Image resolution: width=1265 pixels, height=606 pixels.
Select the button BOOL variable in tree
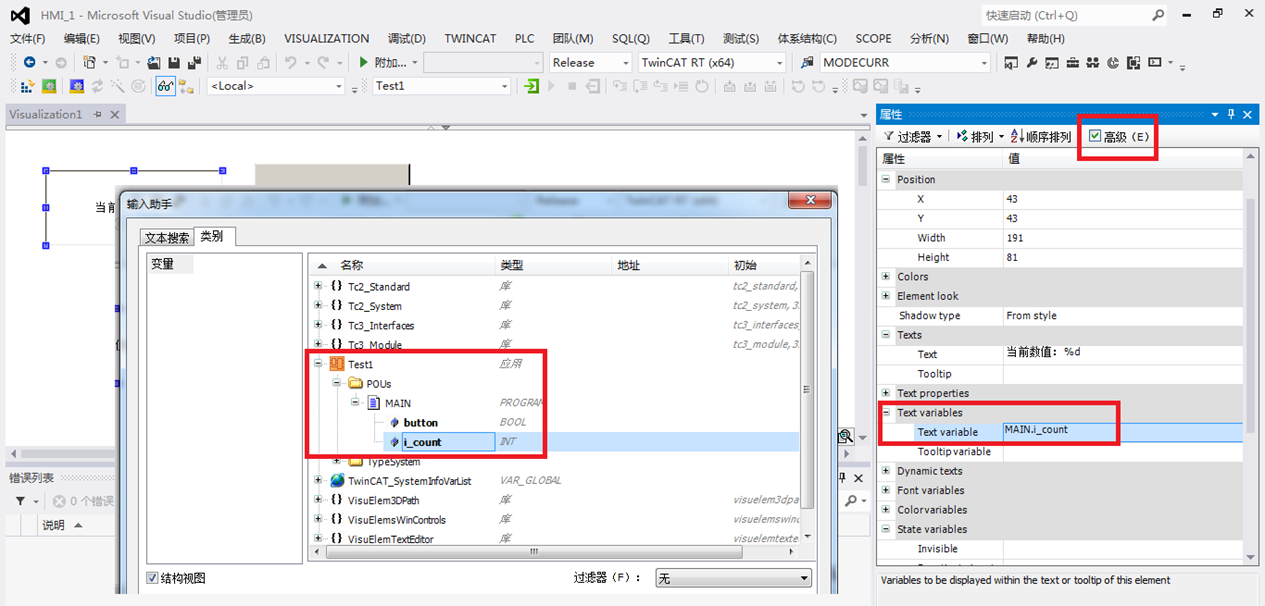(421, 422)
